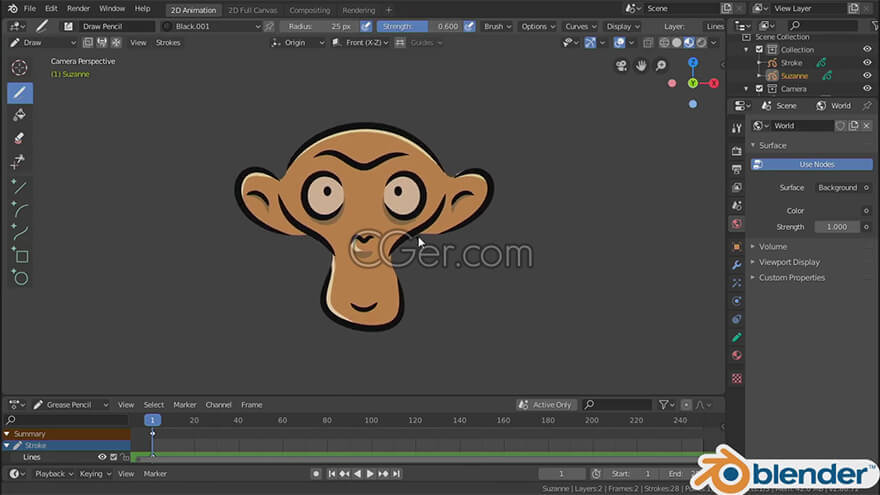Image resolution: width=880 pixels, height=495 pixels.
Task: Select Suzanne in the outliner
Action: (x=794, y=76)
